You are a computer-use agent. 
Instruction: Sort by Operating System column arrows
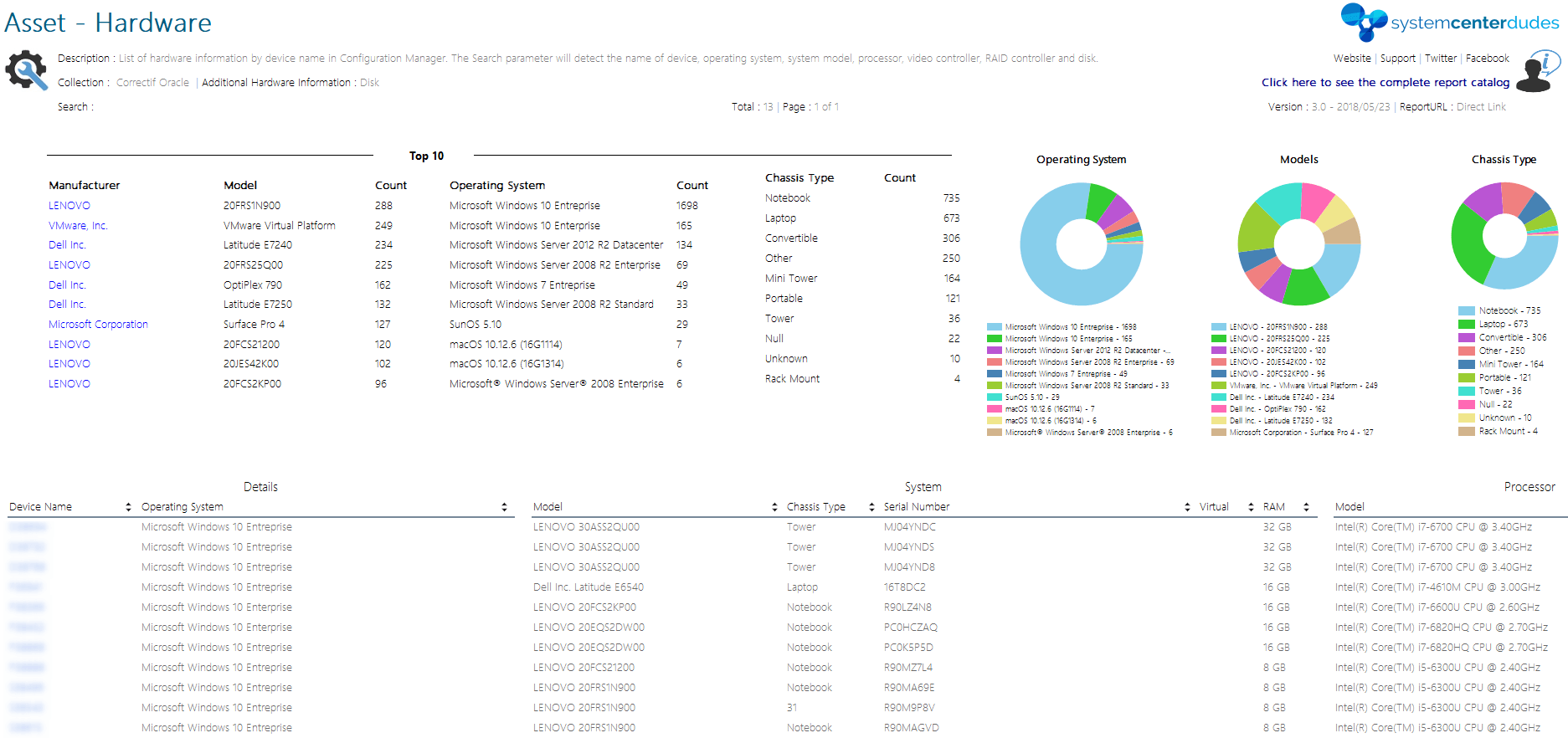(x=504, y=507)
